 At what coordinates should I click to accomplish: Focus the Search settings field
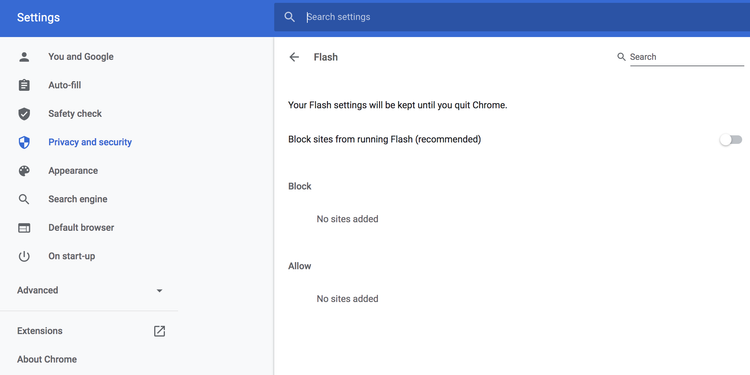tap(512, 17)
